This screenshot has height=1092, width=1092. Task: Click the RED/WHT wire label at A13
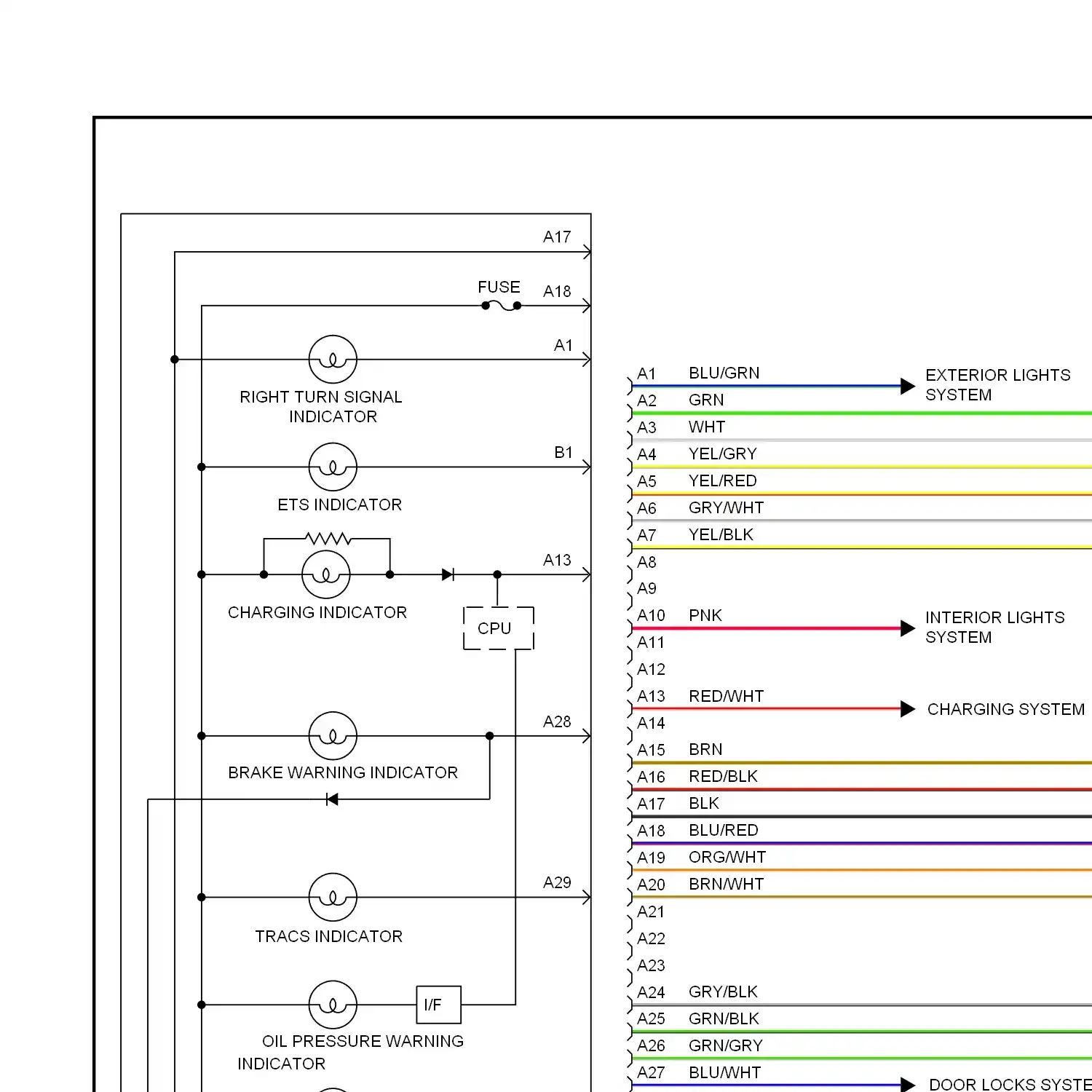727,696
